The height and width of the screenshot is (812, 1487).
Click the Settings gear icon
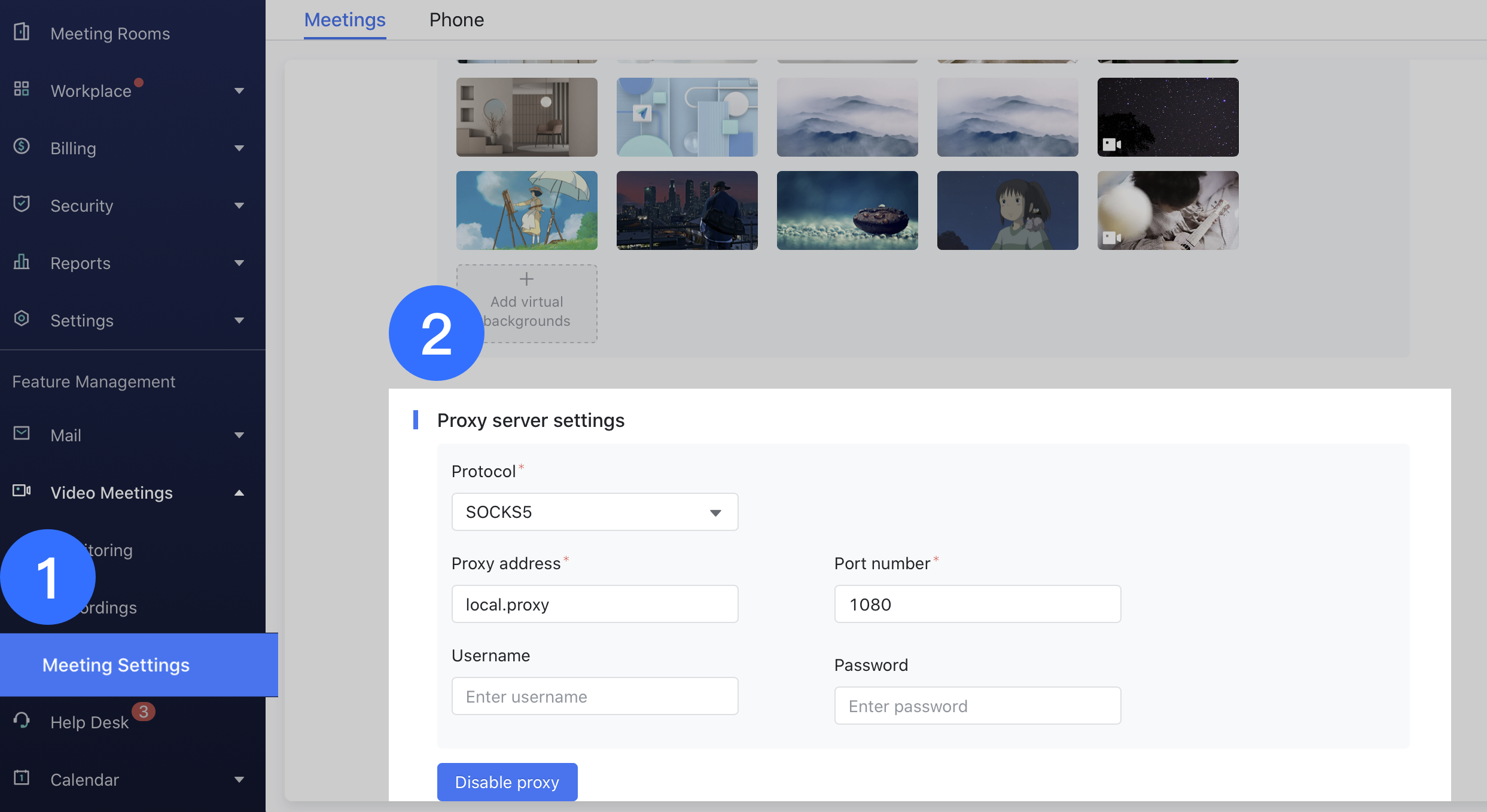[22, 318]
